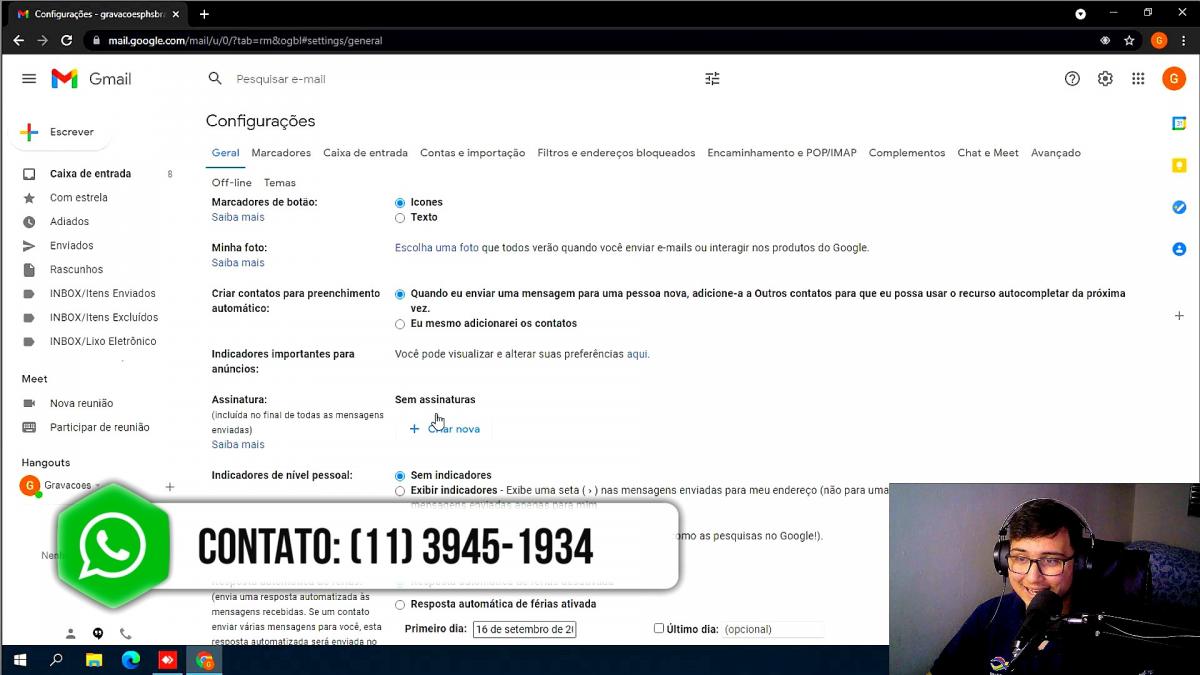This screenshot has height=675, width=1200.
Task: Enable 'Resposta automática de férias ativada'
Action: 400,605
